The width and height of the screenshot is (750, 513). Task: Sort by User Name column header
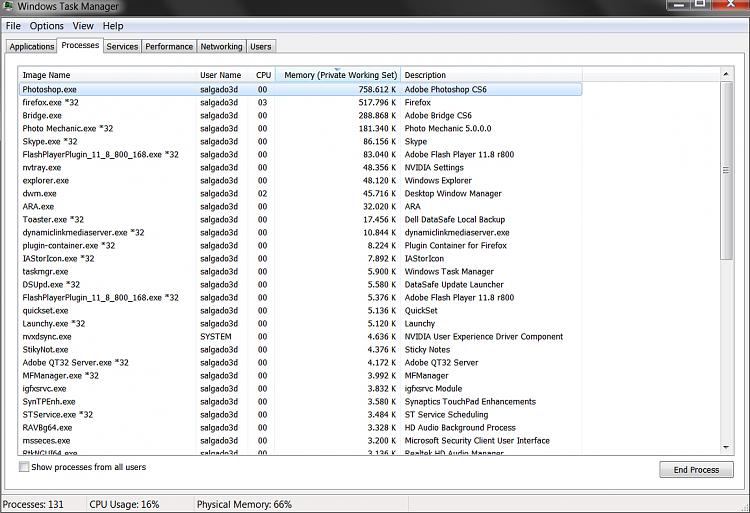(221, 75)
